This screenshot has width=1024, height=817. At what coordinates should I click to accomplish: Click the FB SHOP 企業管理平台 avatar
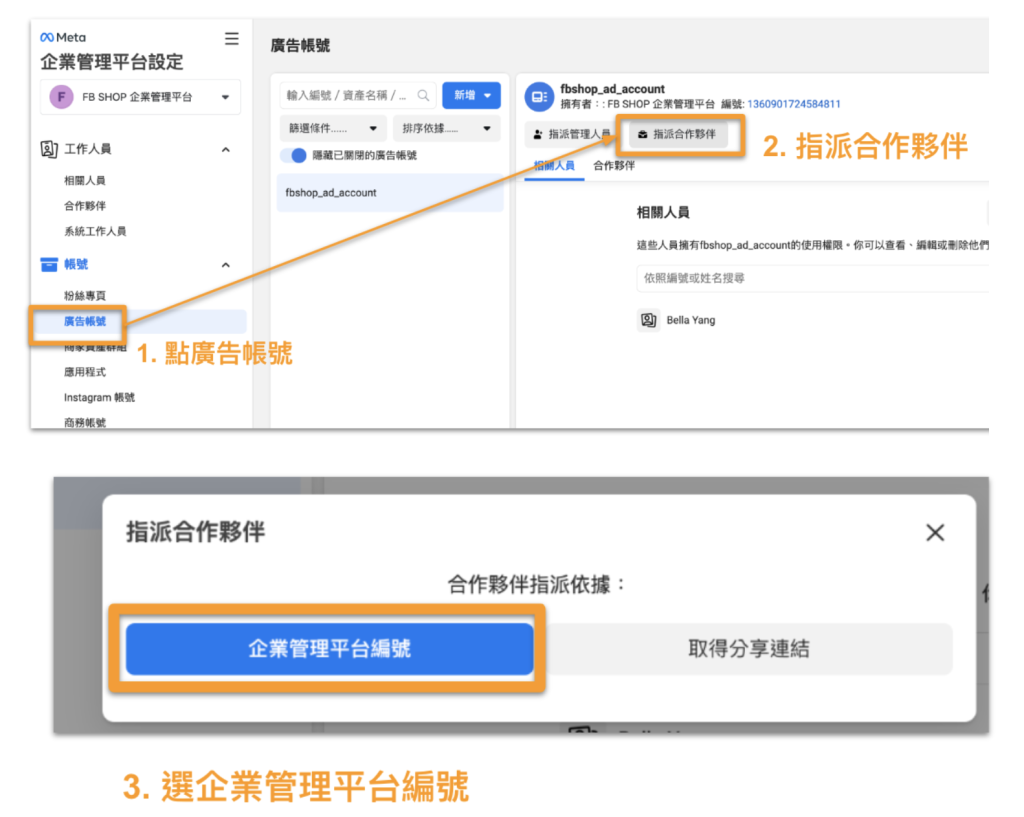(x=60, y=96)
